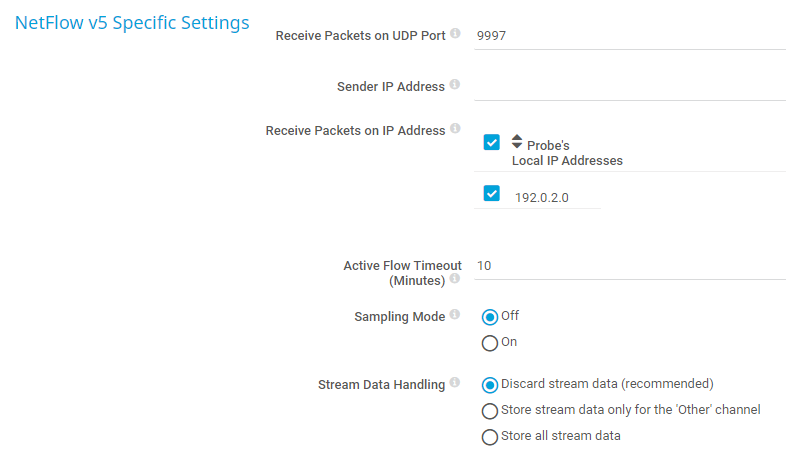Click info icon next to Sampling Mode

pyautogui.click(x=455, y=315)
